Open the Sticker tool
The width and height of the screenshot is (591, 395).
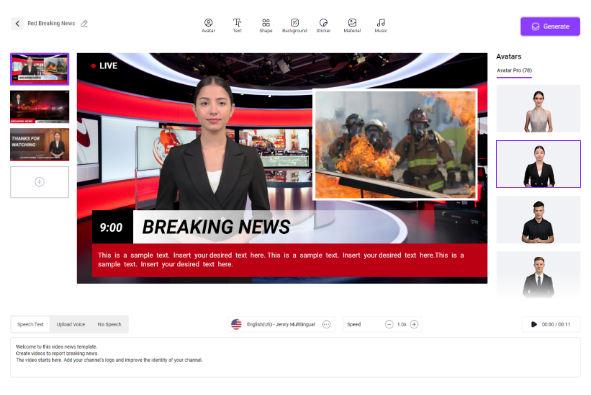[323, 26]
